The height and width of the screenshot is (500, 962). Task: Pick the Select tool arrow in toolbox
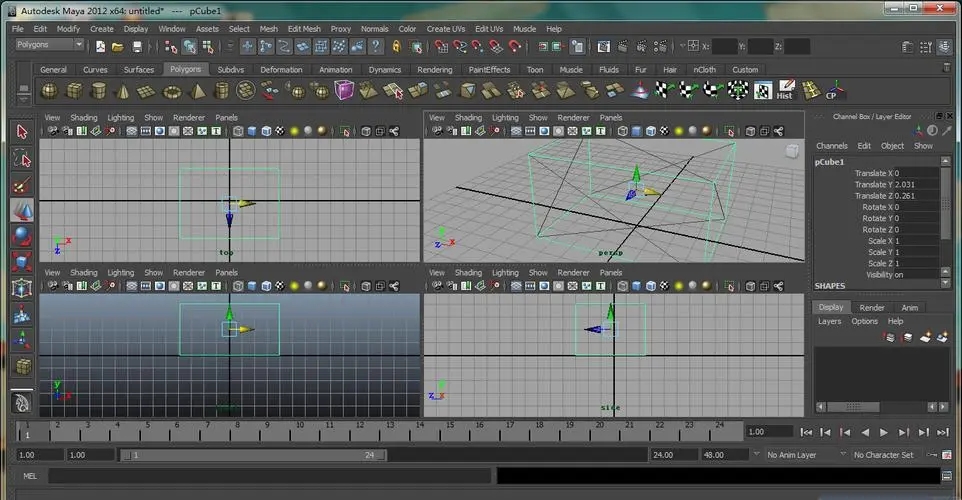point(22,133)
